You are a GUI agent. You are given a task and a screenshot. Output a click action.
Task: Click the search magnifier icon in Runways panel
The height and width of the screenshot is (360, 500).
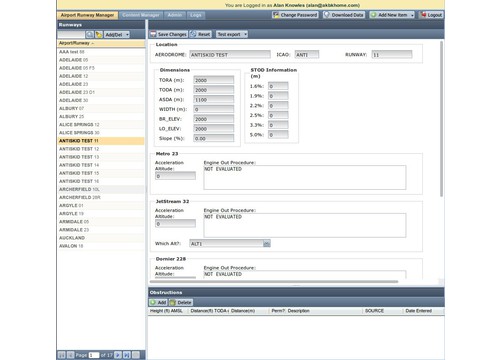click(90, 35)
